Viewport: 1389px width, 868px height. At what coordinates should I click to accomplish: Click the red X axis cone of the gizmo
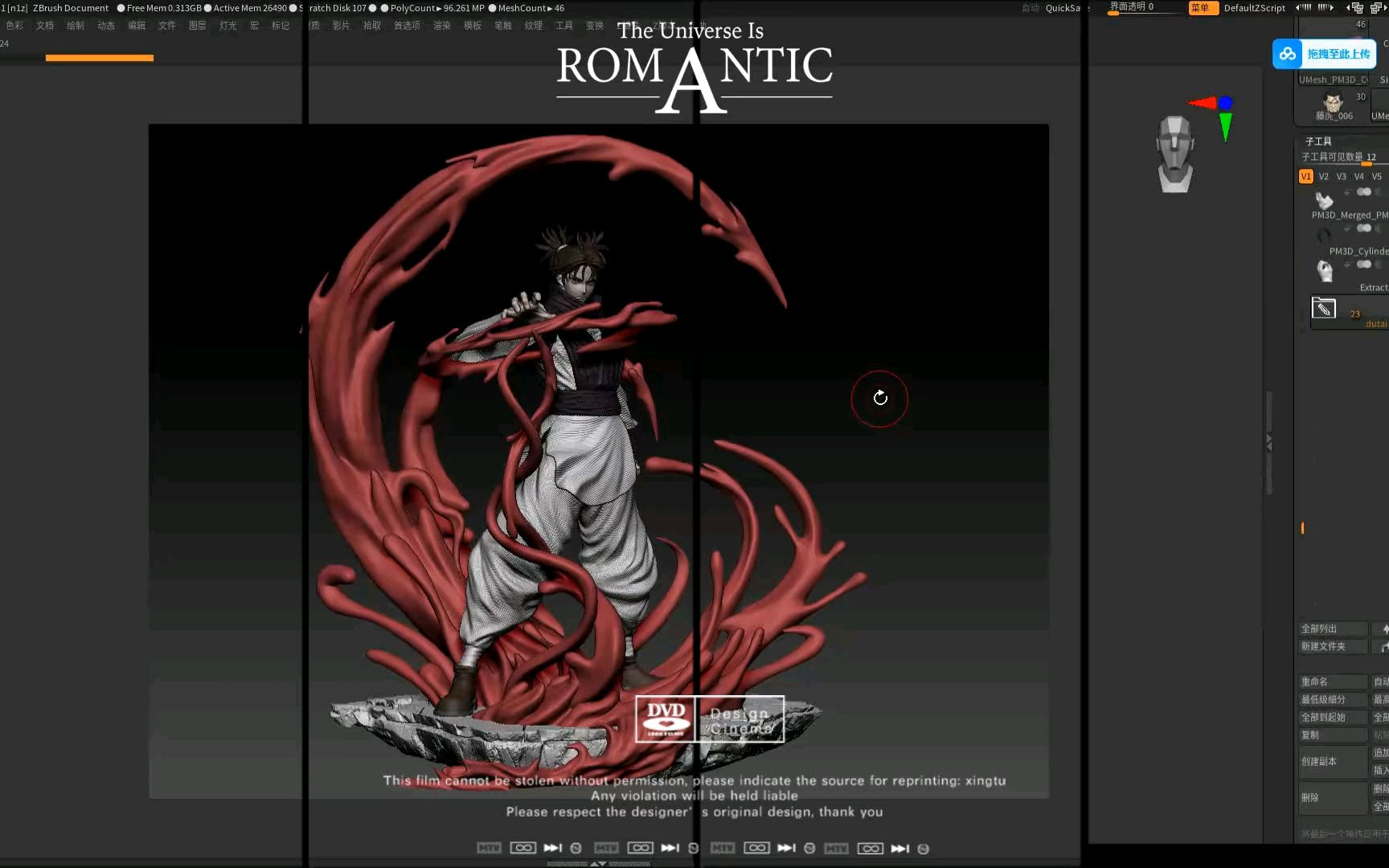point(1202,103)
